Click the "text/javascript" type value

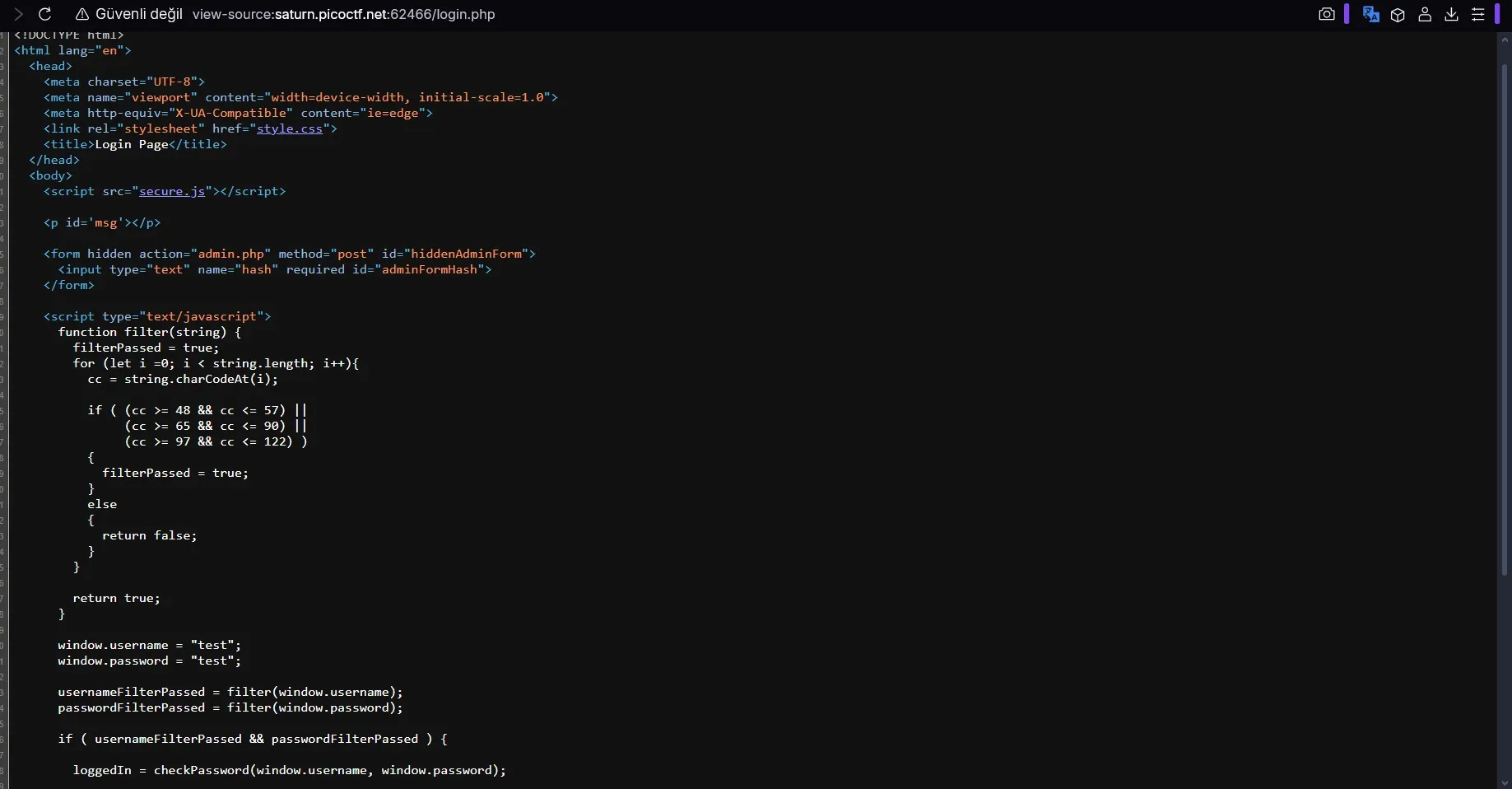click(x=202, y=316)
